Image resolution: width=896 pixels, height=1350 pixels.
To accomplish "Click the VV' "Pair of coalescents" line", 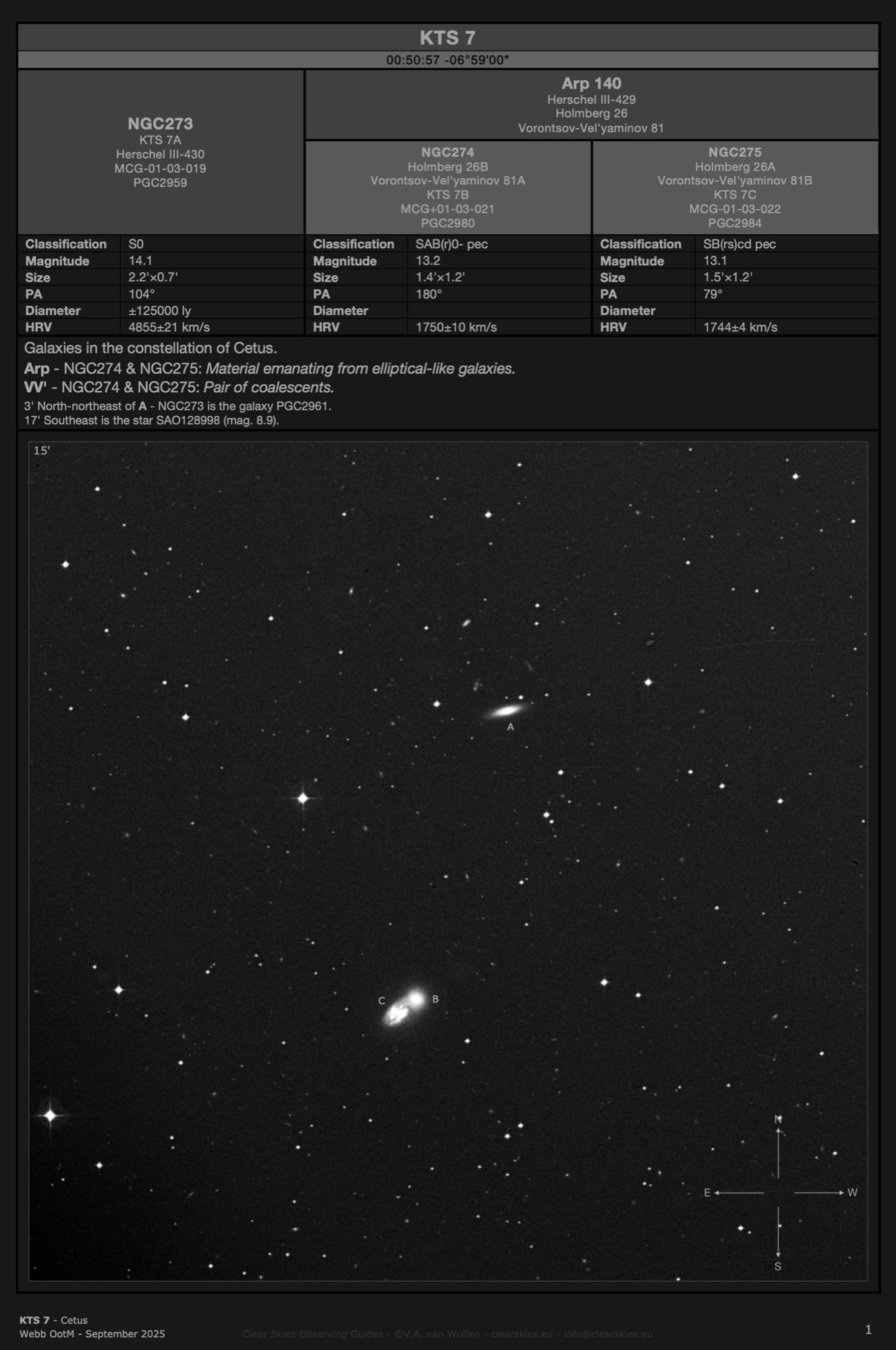I will click(x=179, y=387).
